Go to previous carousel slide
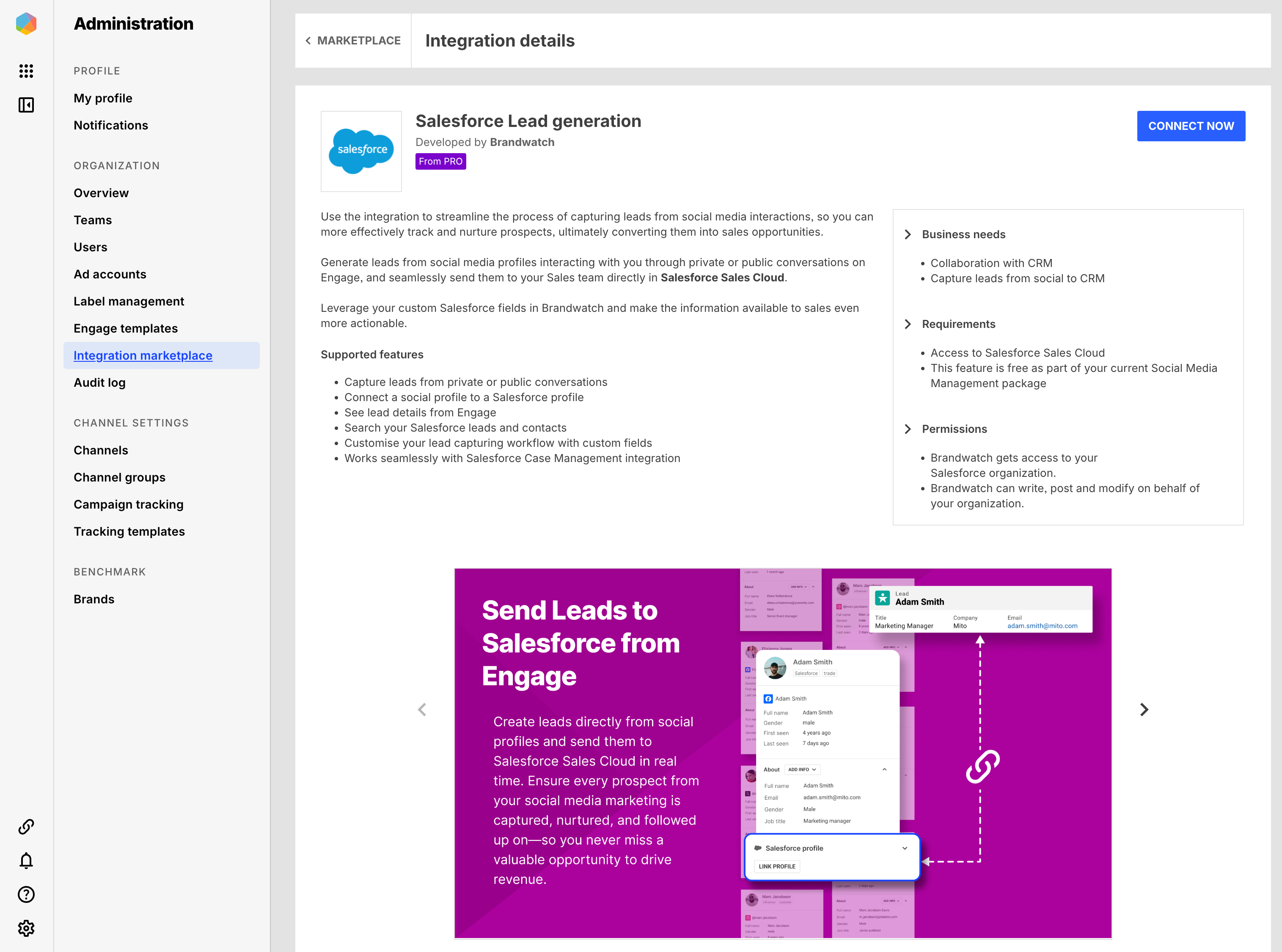The height and width of the screenshot is (952, 1282). click(422, 710)
